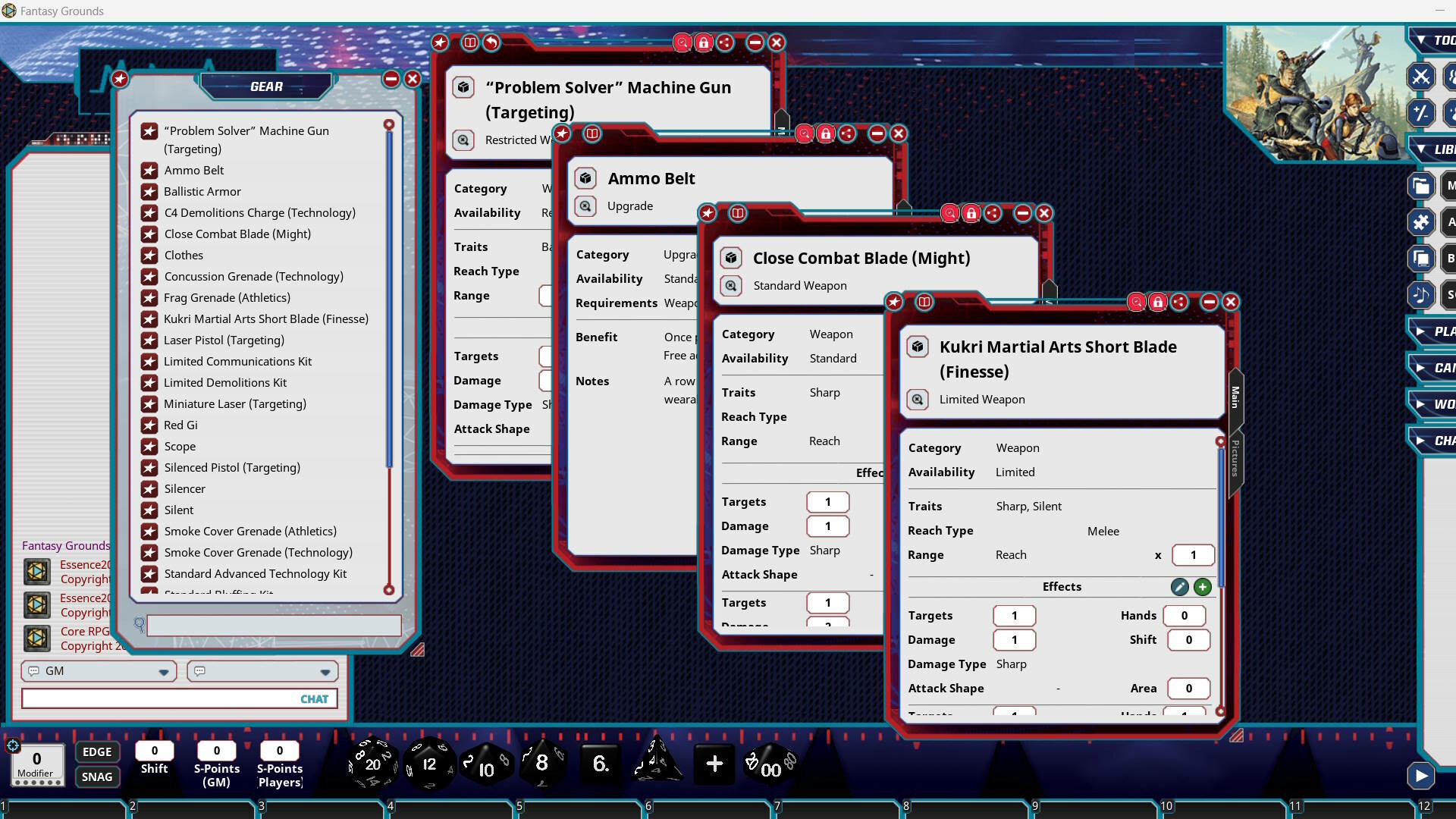Toggle the lock on the Kukri blade window
The width and height of the screenshot is (1456, 819).
click(x=1157, y=301)
